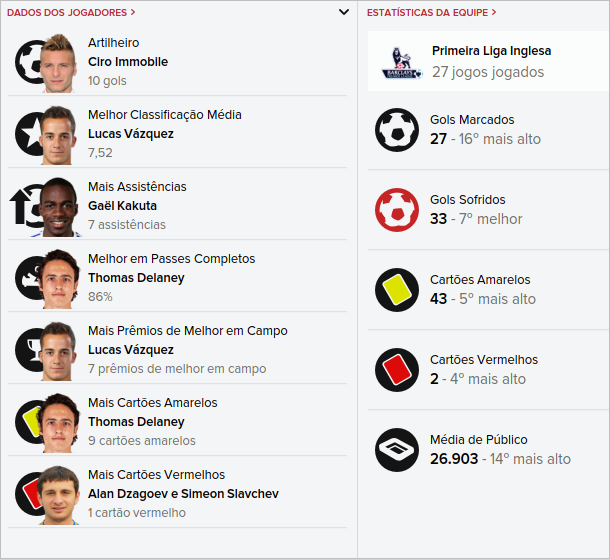The image size is (610, 559).
Task: Open the Mais Cartões Amarelos player photo
Action: click(x=59, y=422)
